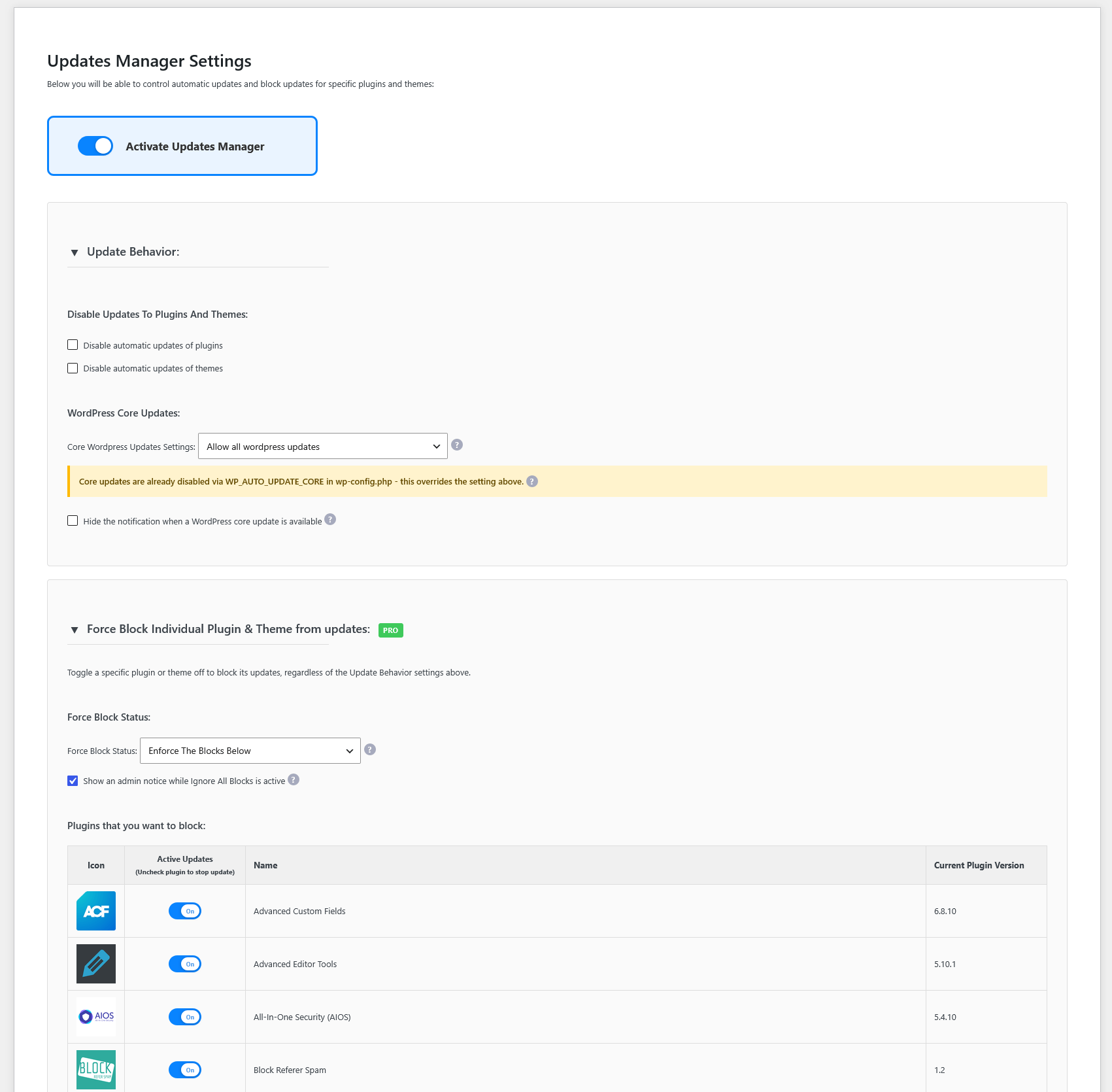Check Hide the notification for core update

[x=73, y=520]
